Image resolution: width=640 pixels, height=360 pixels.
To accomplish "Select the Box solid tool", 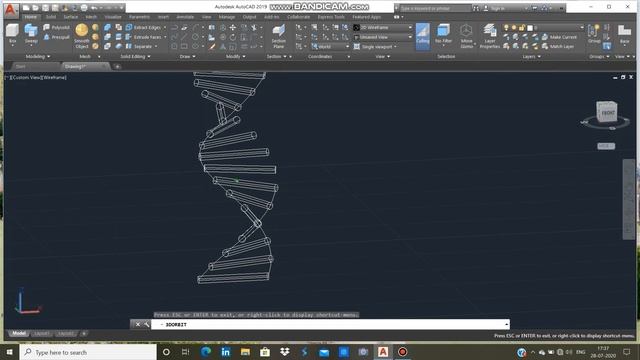I will [12, 34].
